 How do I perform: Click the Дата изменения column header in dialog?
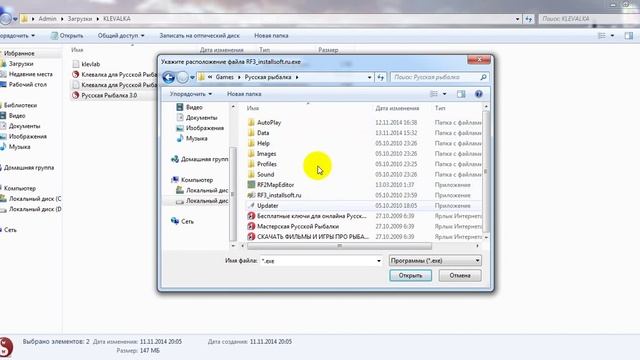[397, 108]
